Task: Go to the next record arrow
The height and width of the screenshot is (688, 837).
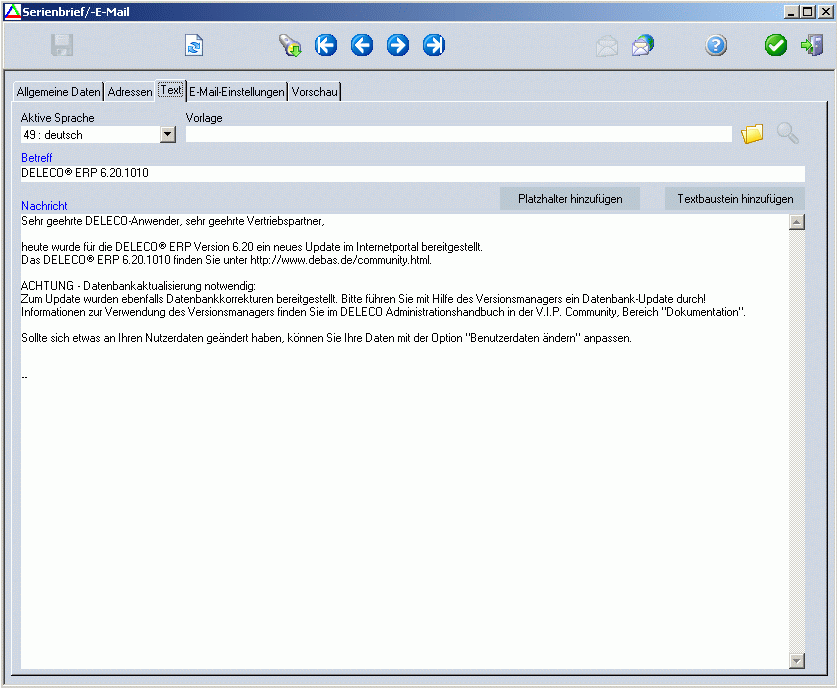Action: click(398, 45)
